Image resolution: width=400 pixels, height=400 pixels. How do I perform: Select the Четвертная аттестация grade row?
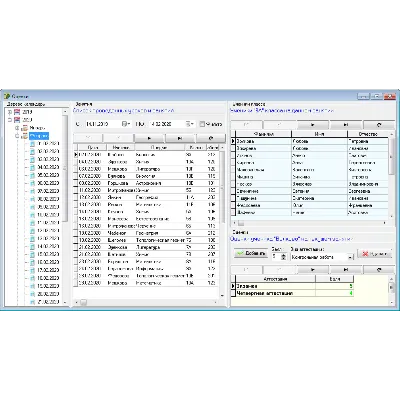point(292,293)
